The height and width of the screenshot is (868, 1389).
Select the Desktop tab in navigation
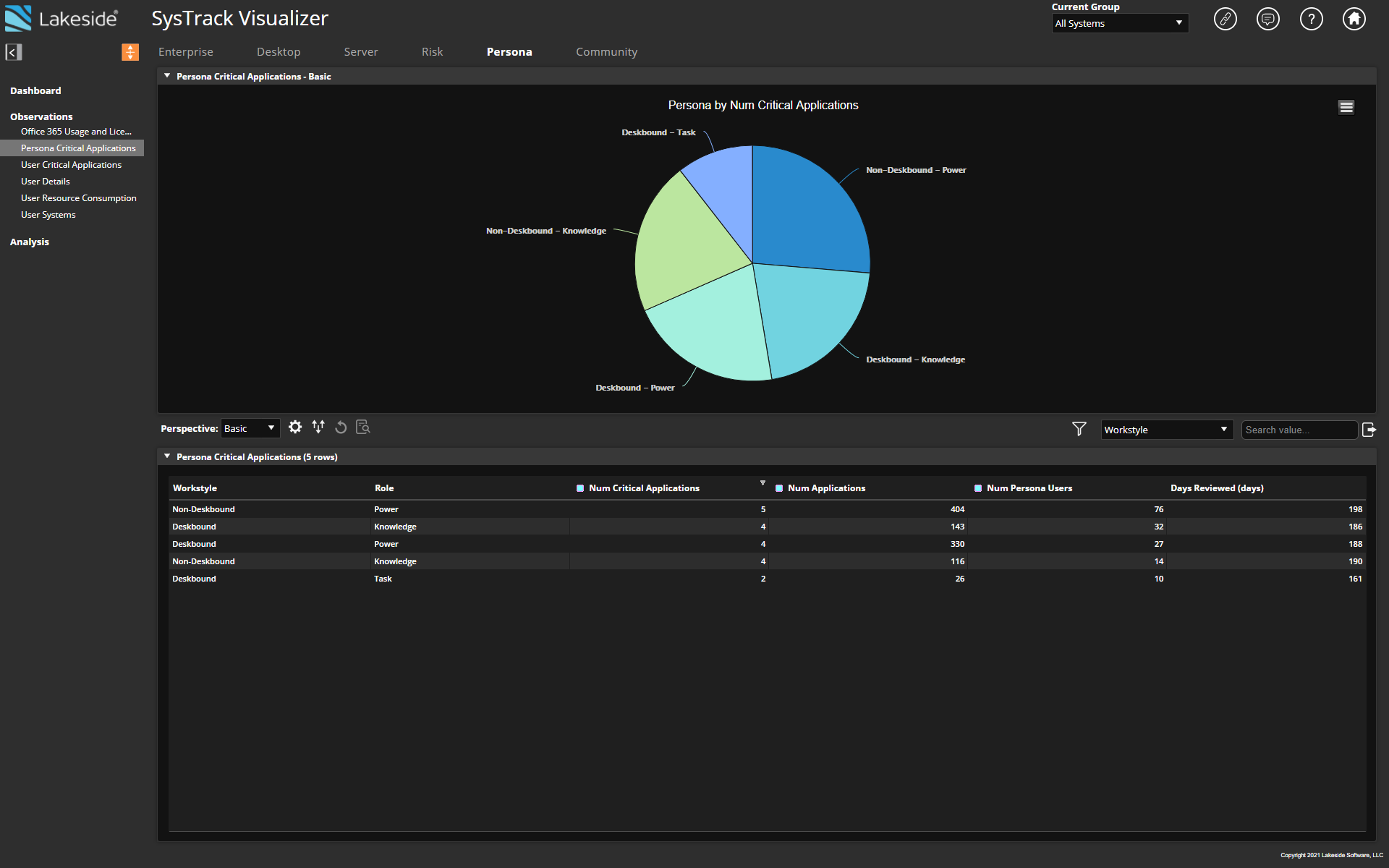click(x=278, y=51)
